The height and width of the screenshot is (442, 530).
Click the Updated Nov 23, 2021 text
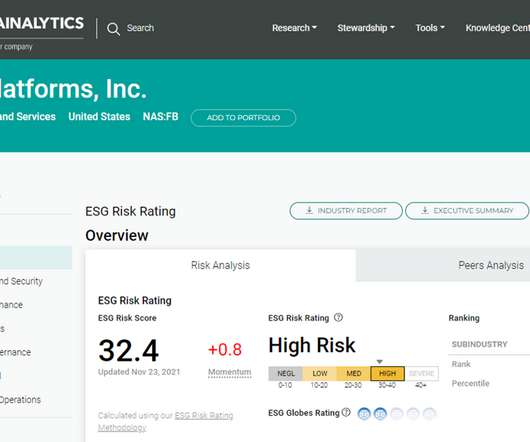139,372
